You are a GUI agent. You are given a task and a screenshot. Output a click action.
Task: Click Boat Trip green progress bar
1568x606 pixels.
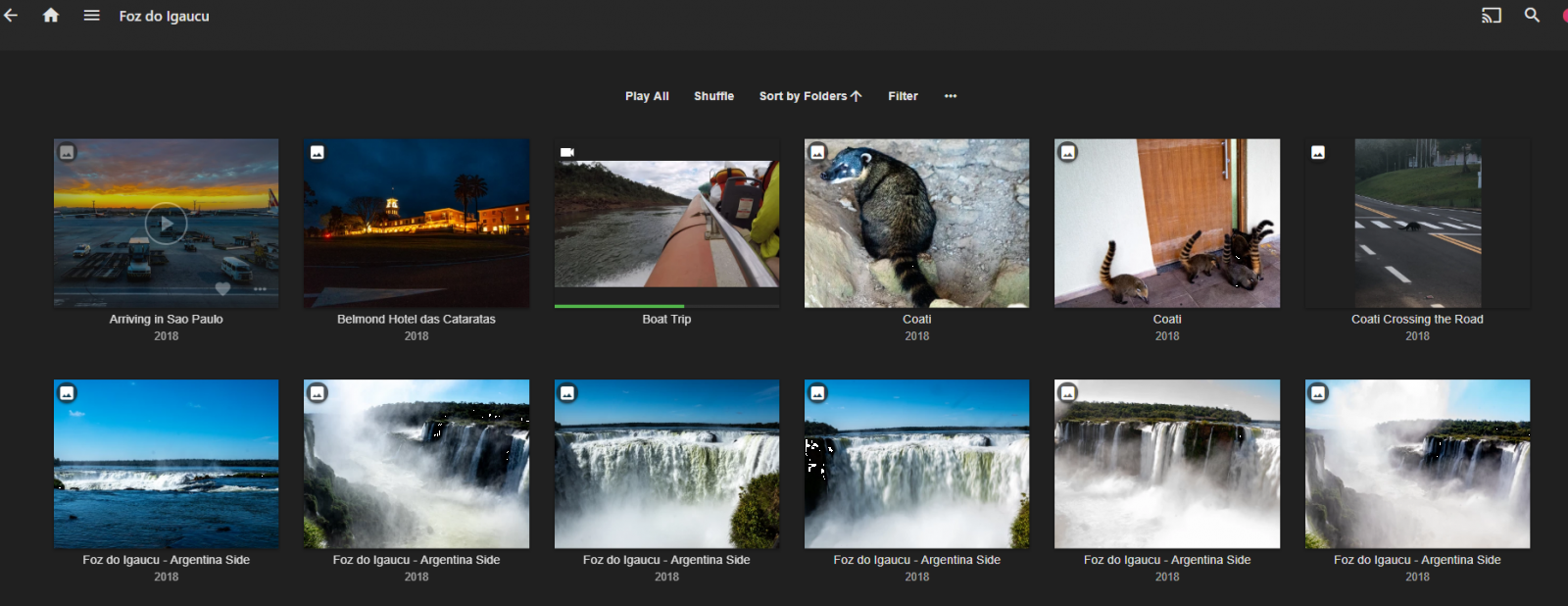pos(619,306)
